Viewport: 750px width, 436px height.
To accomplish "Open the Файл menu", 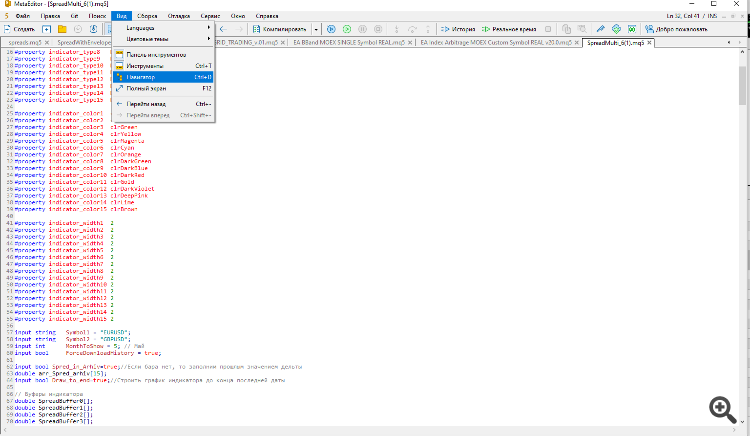I will click(22, 16).
